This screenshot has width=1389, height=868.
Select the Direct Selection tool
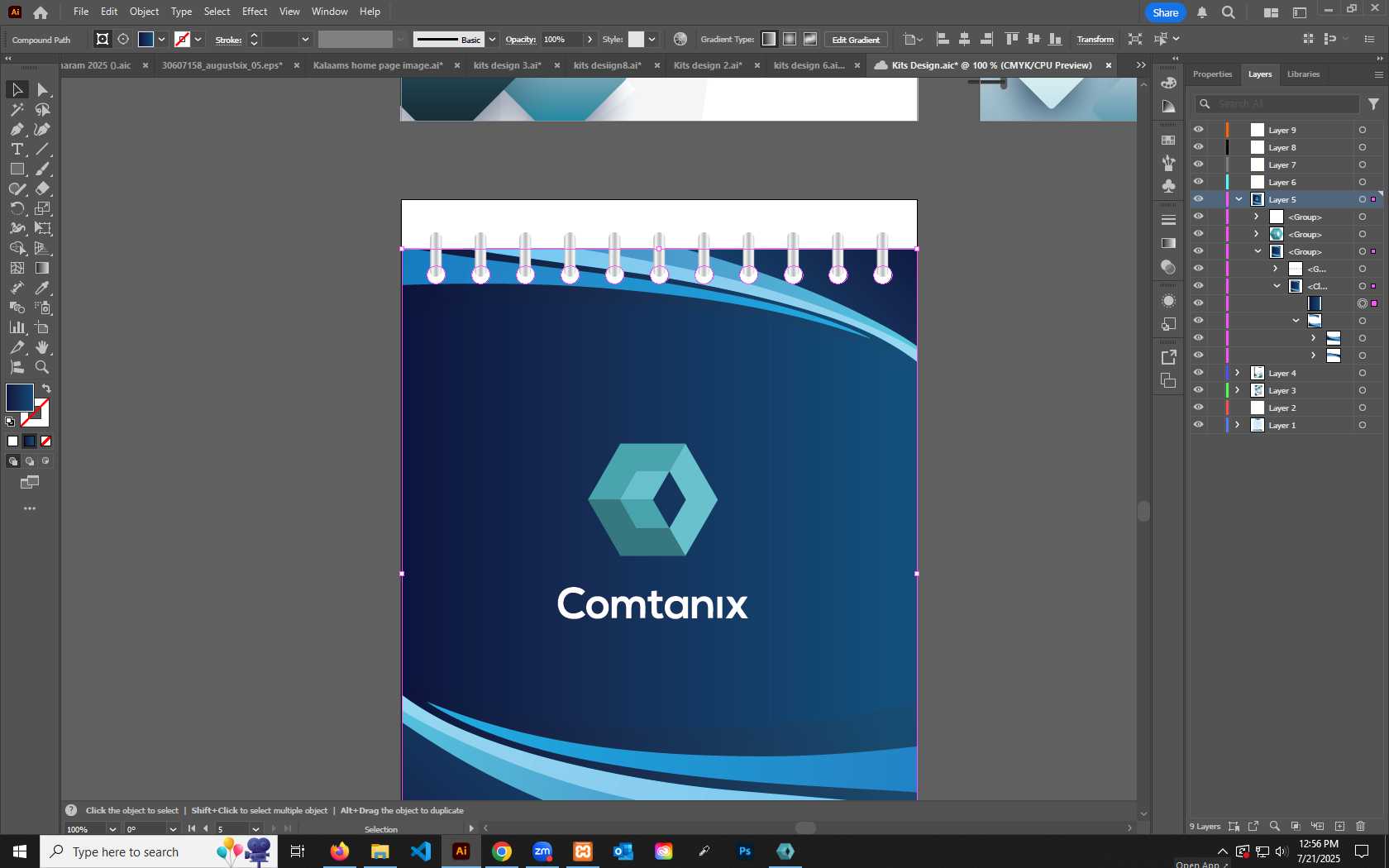coord(43,89)
